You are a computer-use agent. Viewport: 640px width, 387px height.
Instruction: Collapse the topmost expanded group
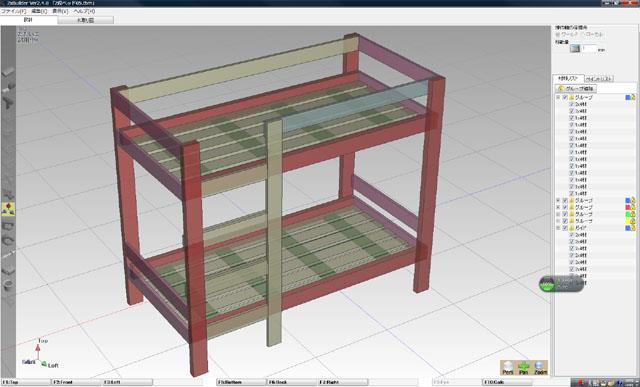pos(558,98)
